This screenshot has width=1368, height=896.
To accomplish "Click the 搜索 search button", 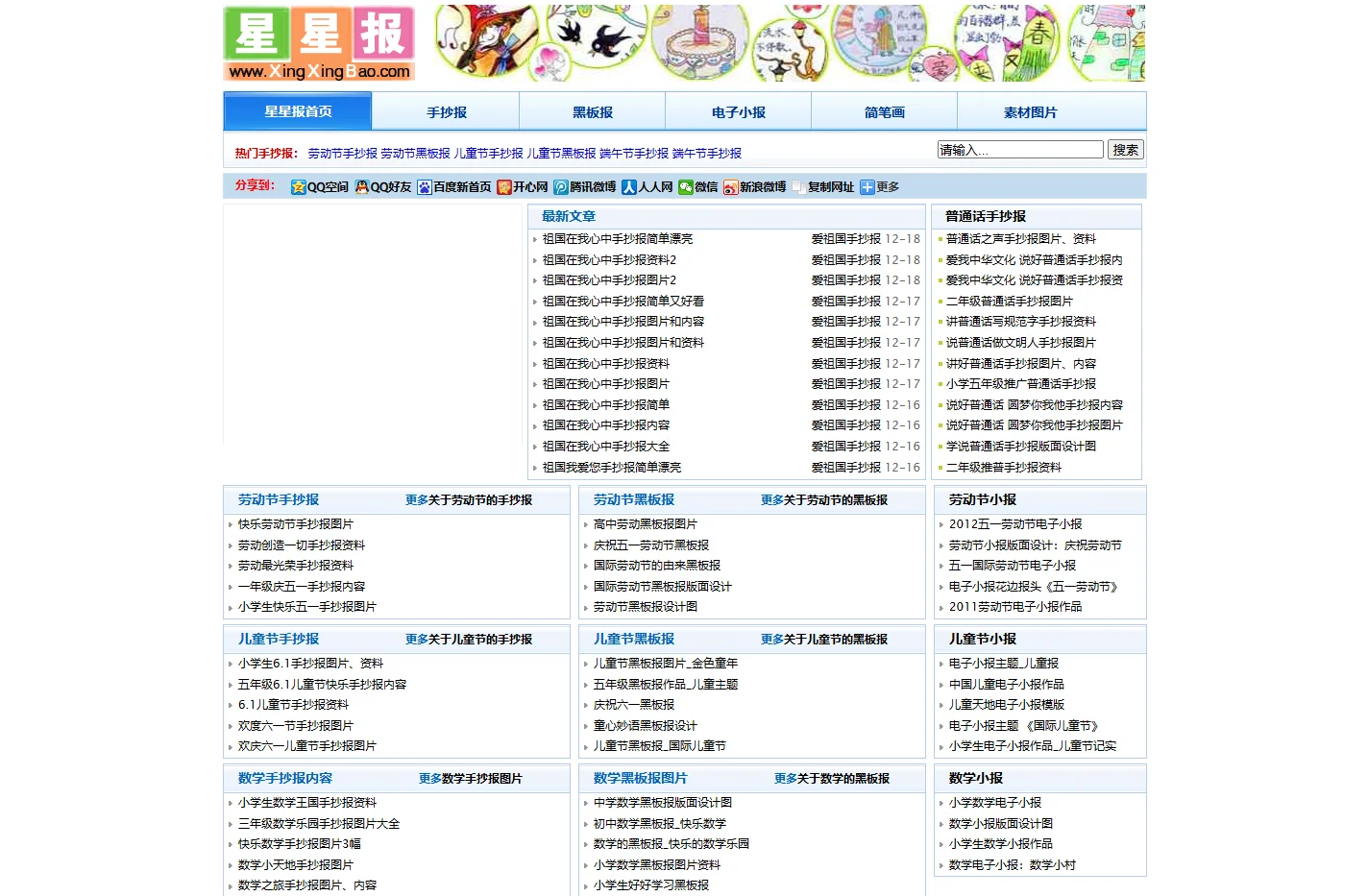I will pos(1126,150).
